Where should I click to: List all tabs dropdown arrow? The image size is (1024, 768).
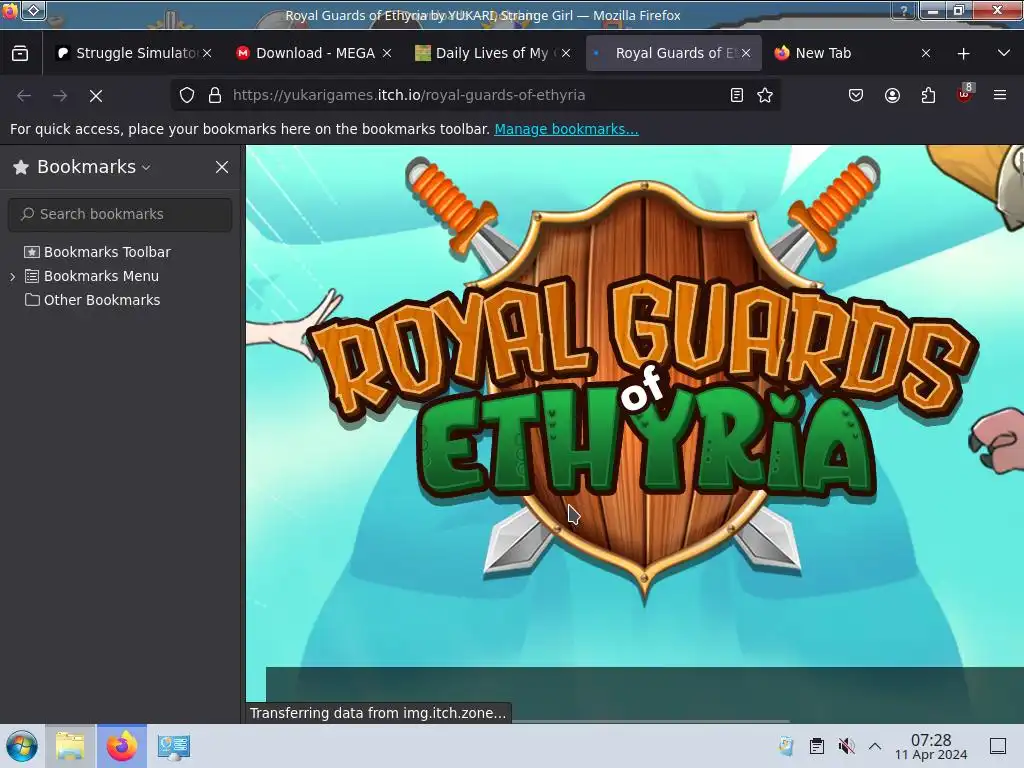pos(1004,54)
